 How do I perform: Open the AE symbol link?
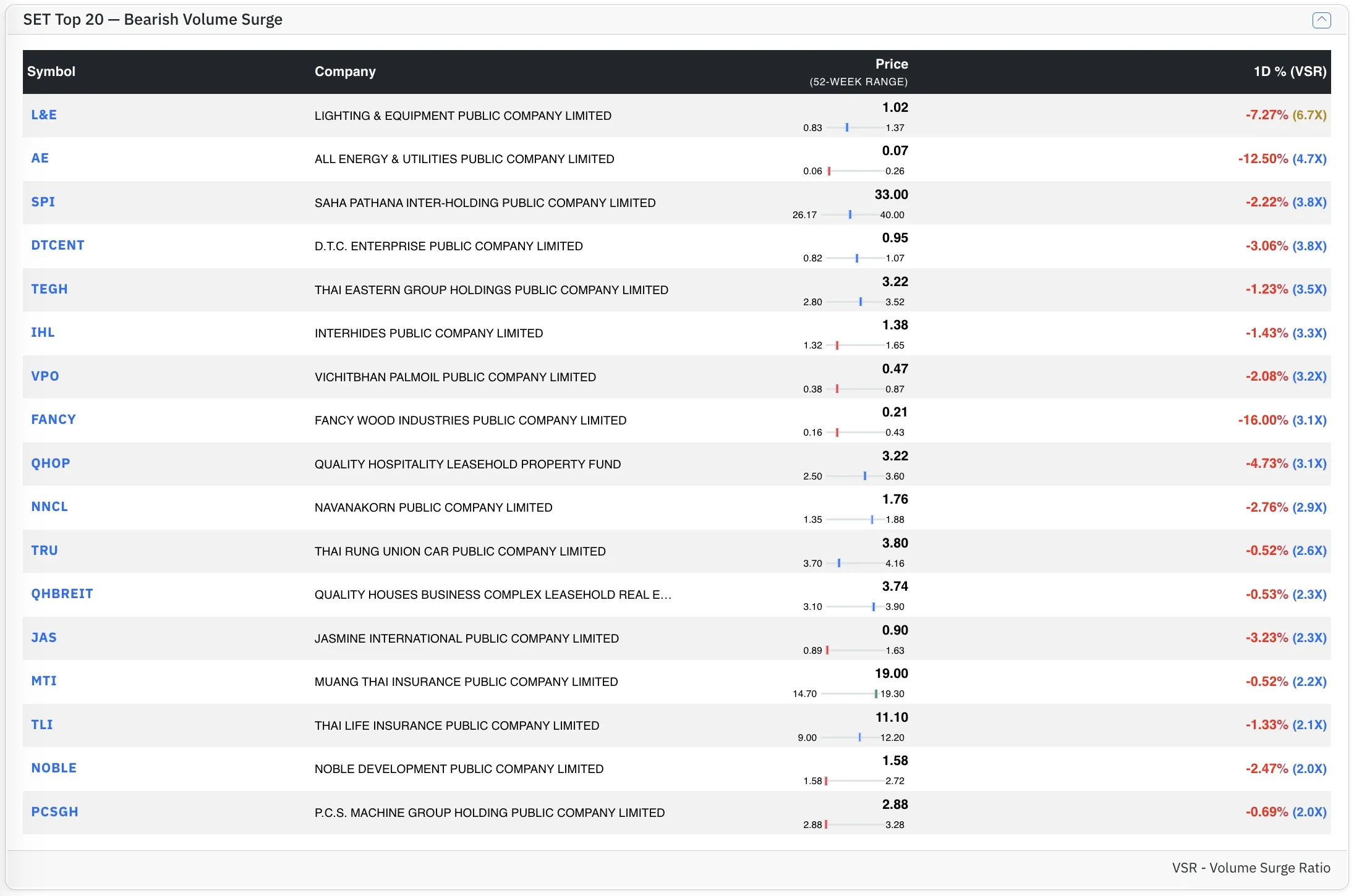(40, 158)
